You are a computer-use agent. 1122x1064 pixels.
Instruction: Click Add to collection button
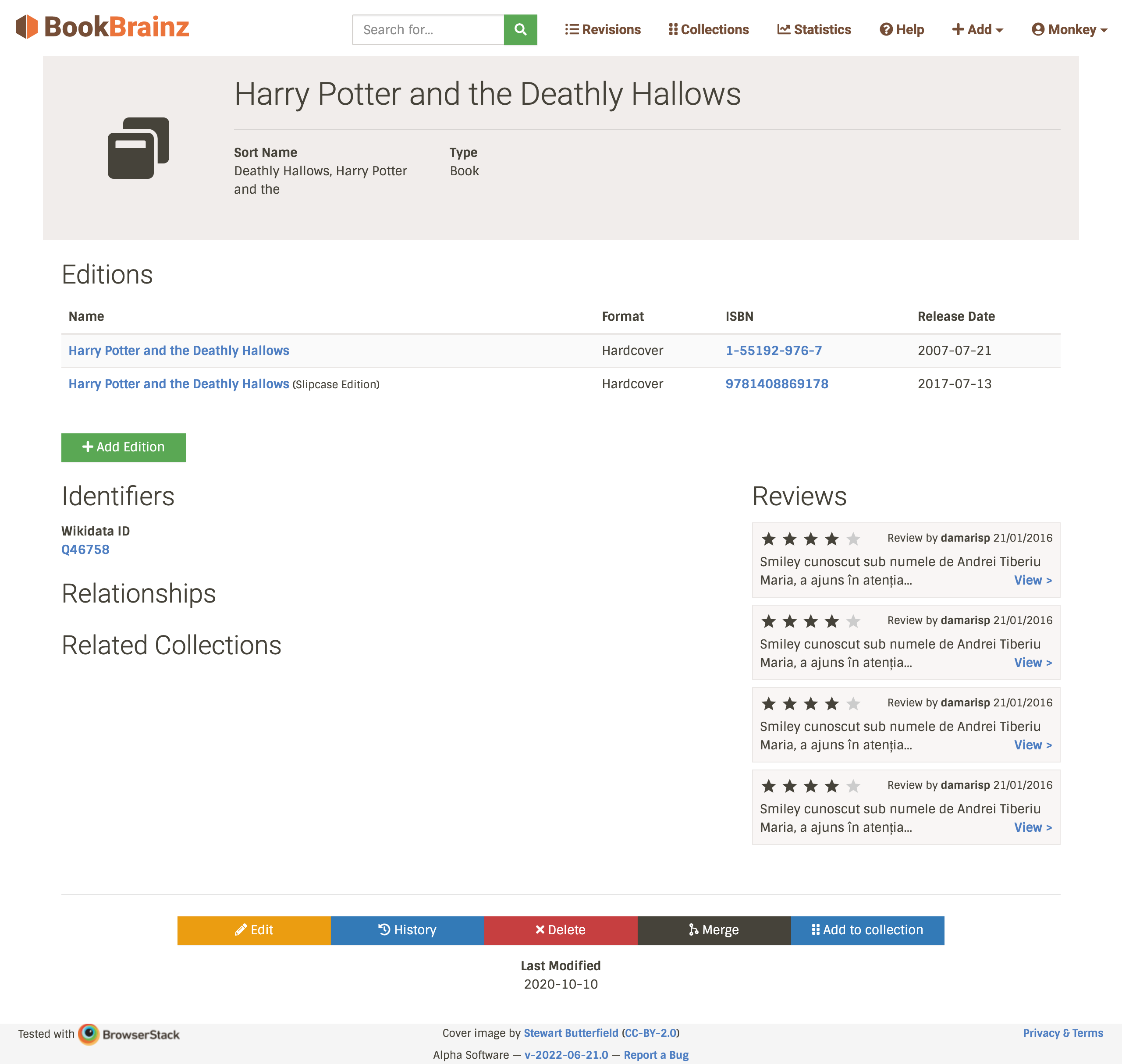pos(867,930)
